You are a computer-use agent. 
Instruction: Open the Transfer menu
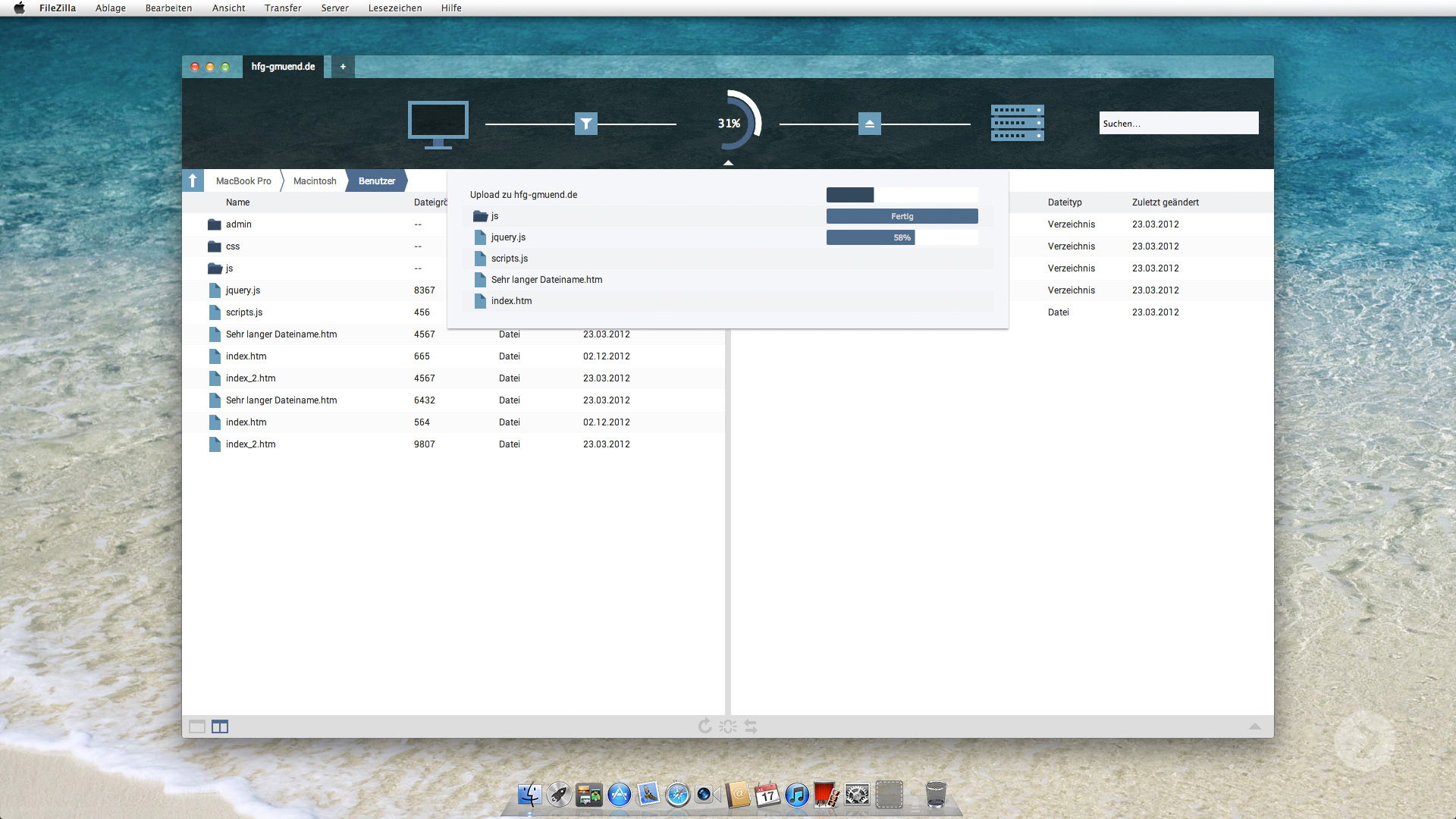tap(283, 8)
